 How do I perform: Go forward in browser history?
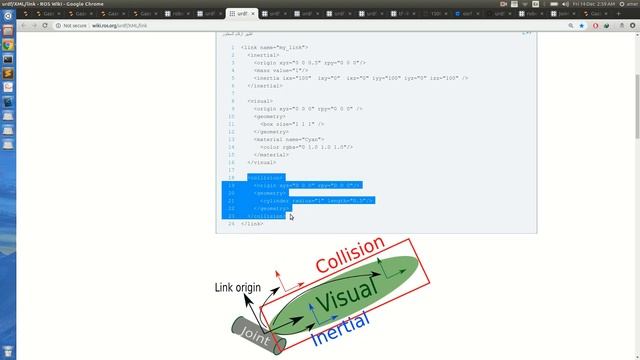point(34,25)
